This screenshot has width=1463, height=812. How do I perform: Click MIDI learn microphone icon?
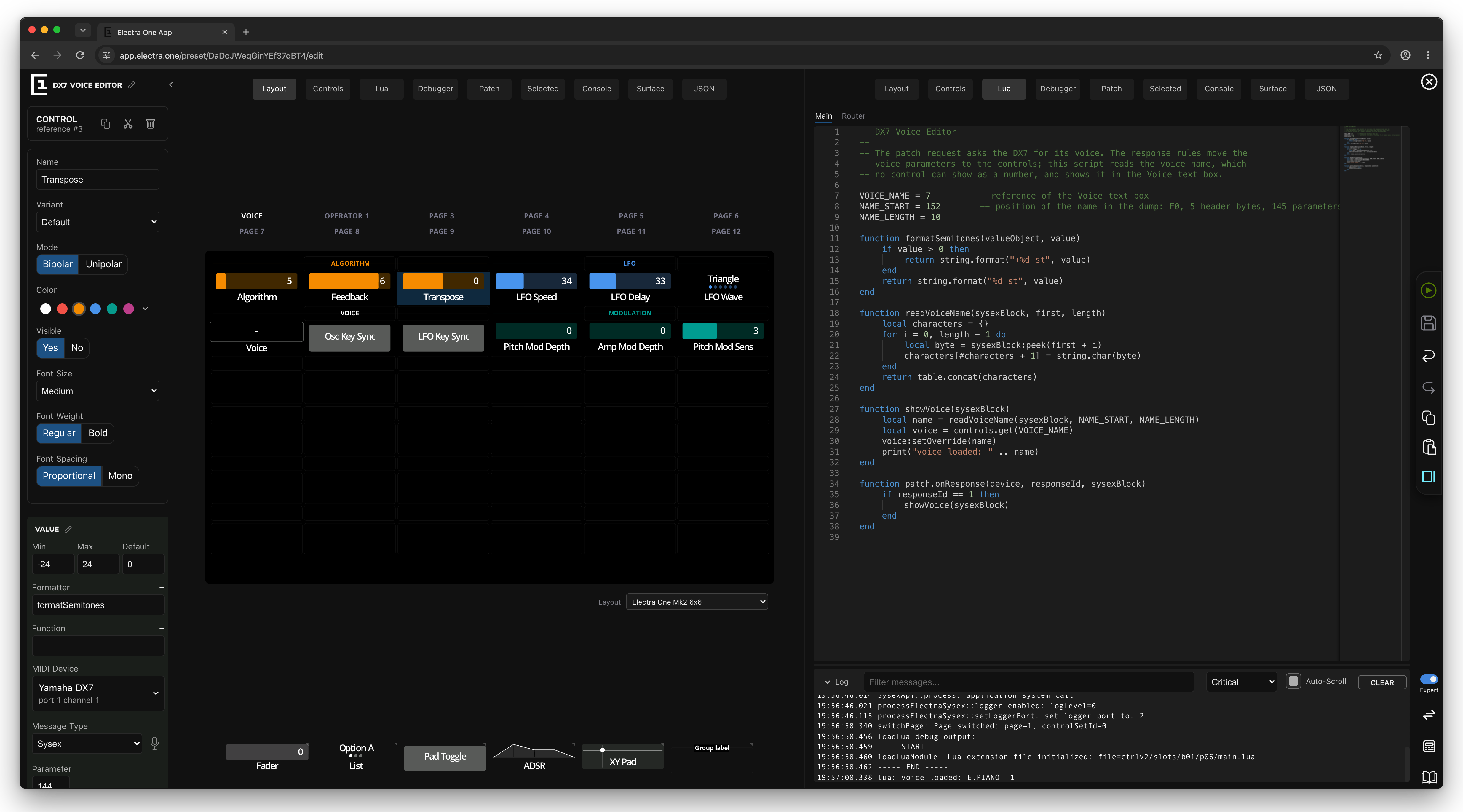(x=154, y=743)
